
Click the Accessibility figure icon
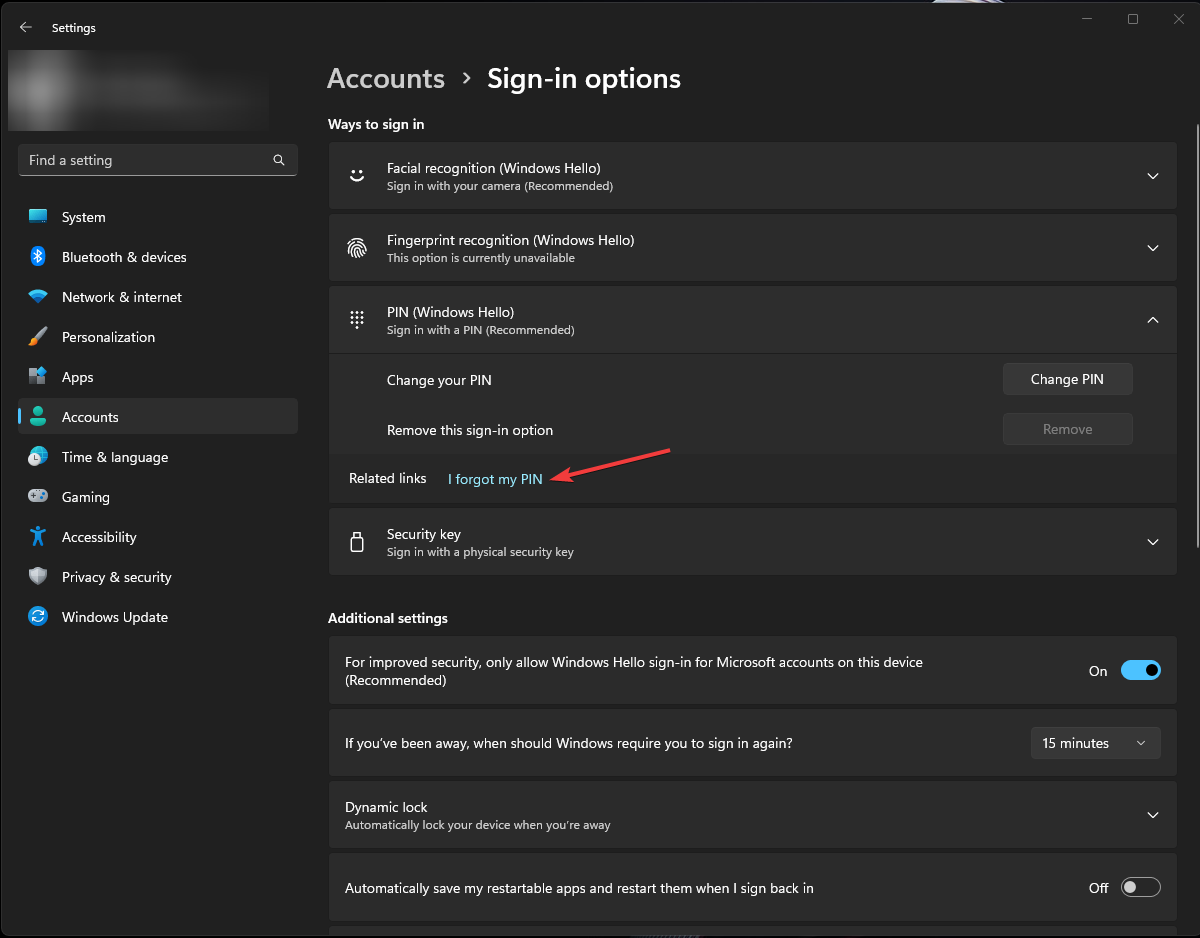pyautogui.click(x=38, y=537)
